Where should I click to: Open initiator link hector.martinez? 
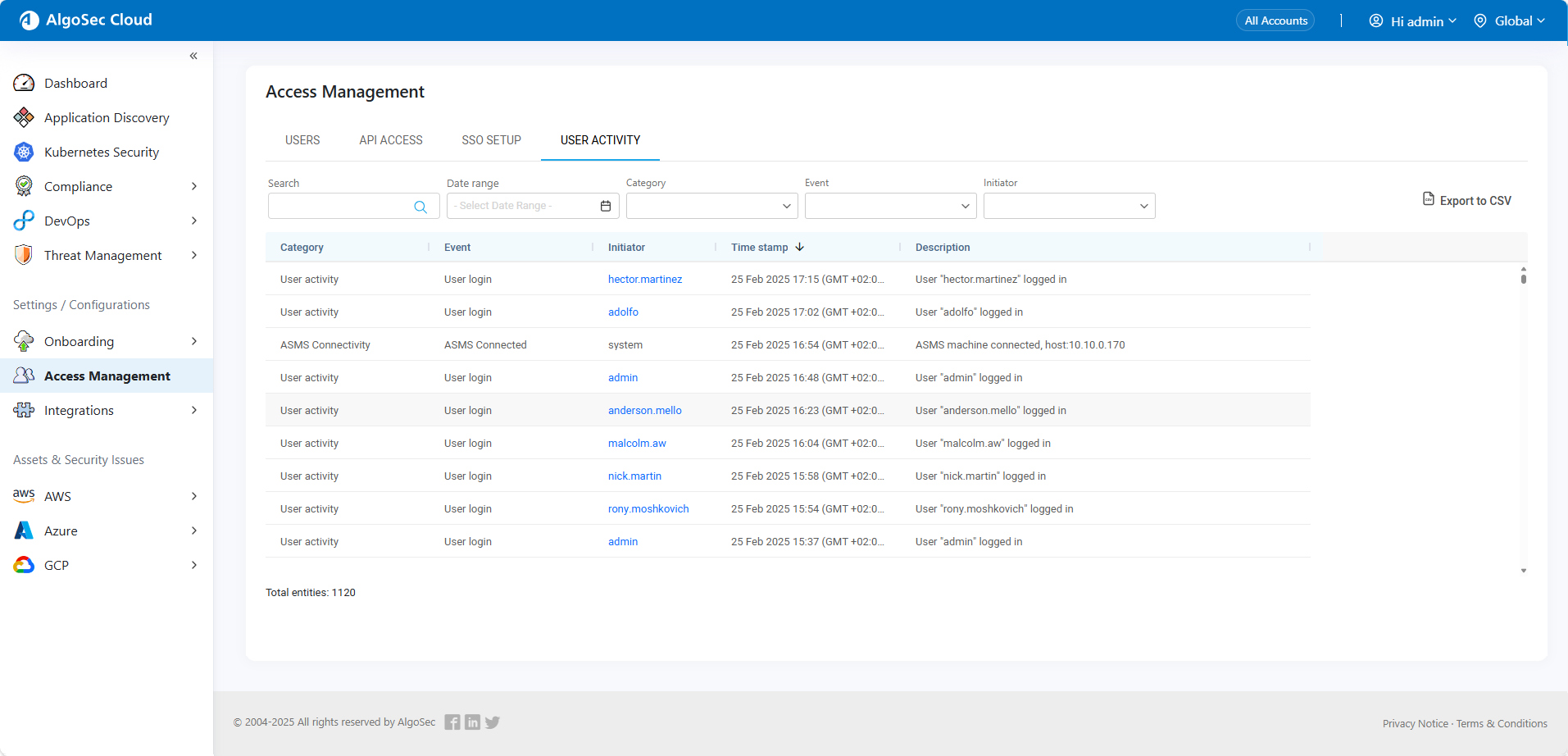pyautogui.click(x=644, y=279)
